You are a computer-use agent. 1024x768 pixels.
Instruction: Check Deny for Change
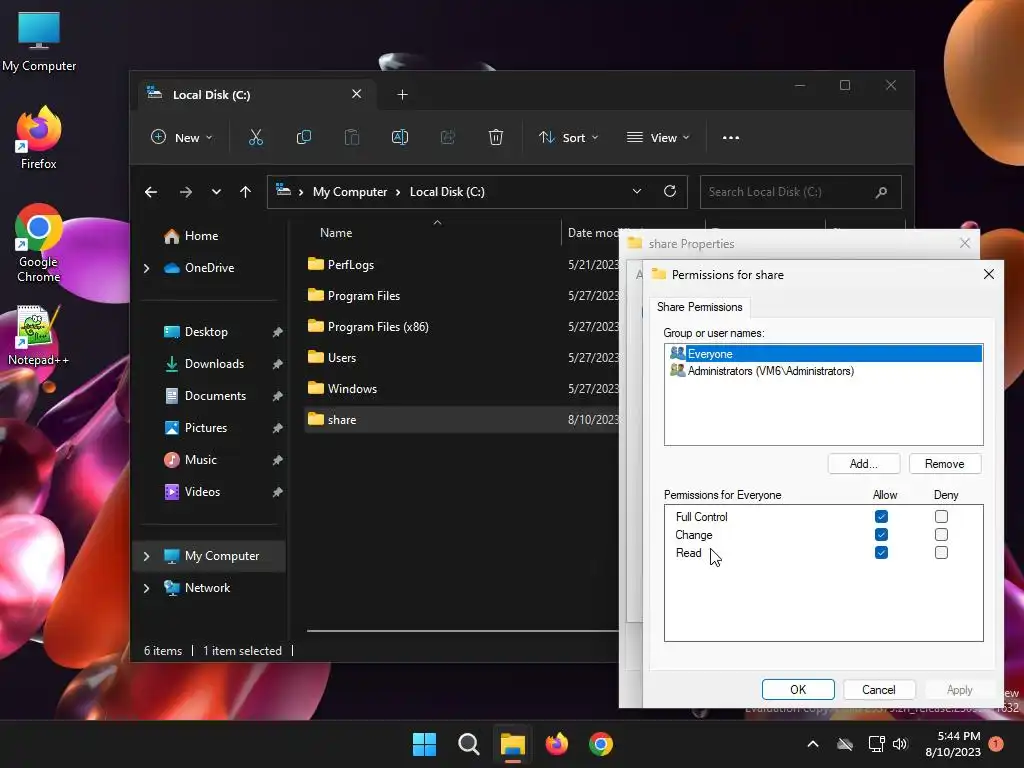click(941, 534)
